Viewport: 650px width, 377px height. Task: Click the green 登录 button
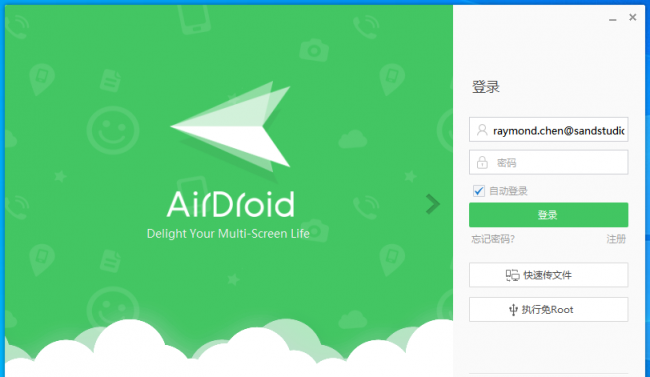(x=548, y=215)
